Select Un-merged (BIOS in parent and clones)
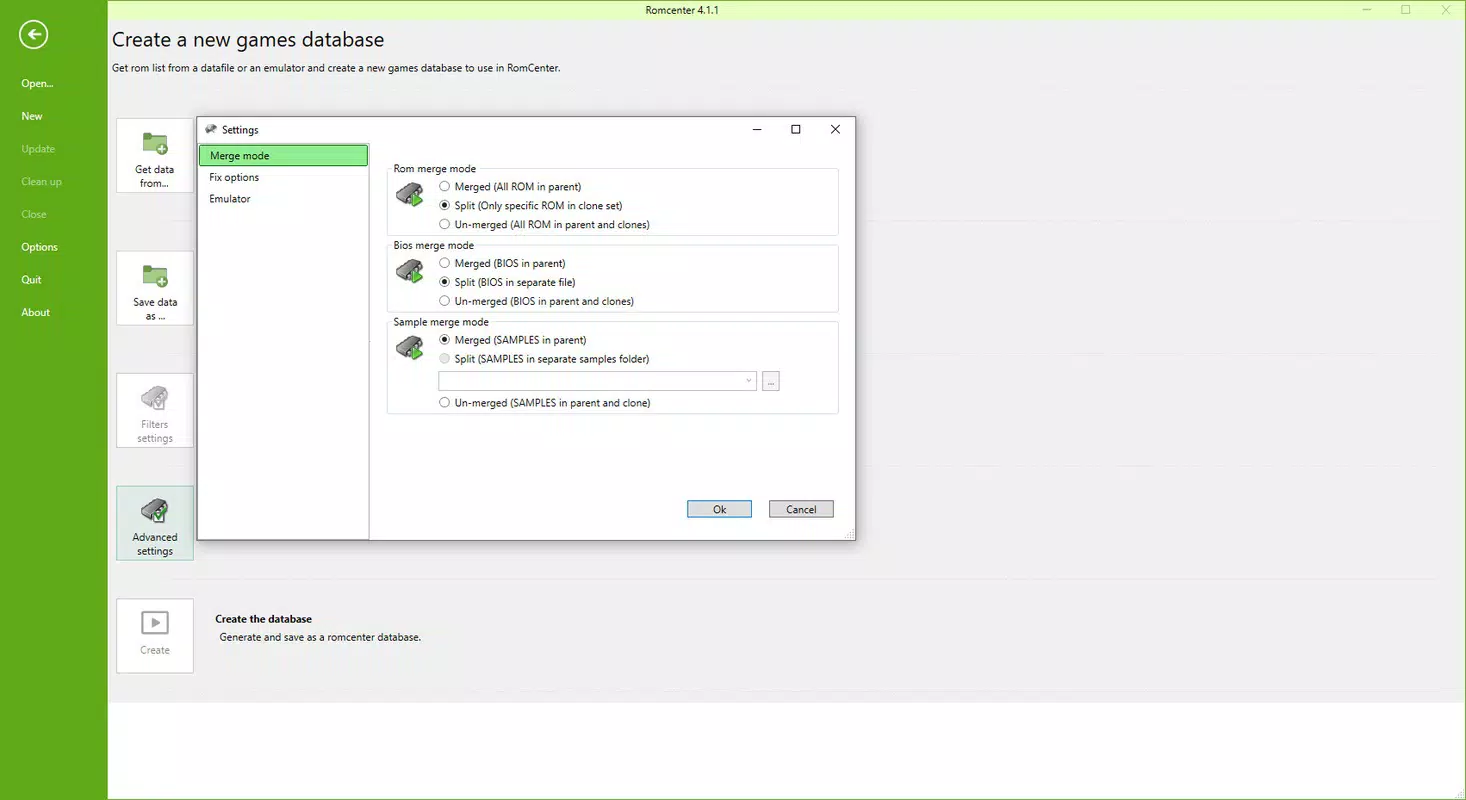The height and width of the screenshot is (800, 1466). [x=536, y=302]
